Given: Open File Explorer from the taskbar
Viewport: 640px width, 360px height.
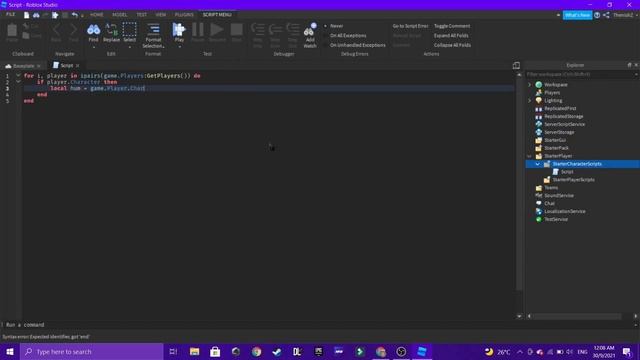Looking at the screenshot, I should (x=194, y=351).
